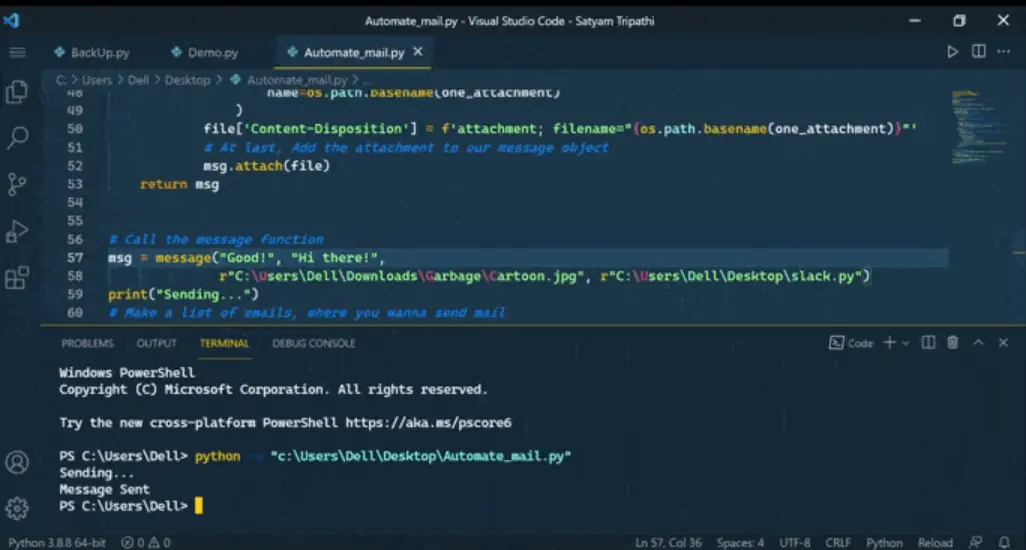This screenshot has width=1026, height=550.
Task: Switch to the PROBLEMS panel tab
Action: tap(87, 343)
